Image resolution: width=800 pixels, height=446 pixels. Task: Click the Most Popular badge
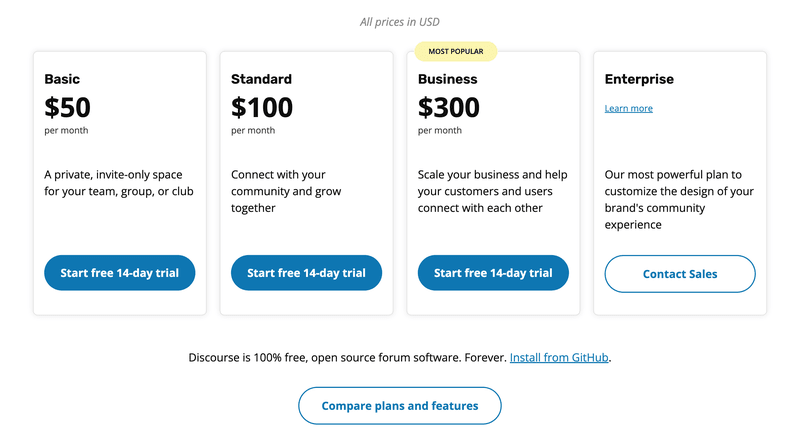click(x=456, y=51)
